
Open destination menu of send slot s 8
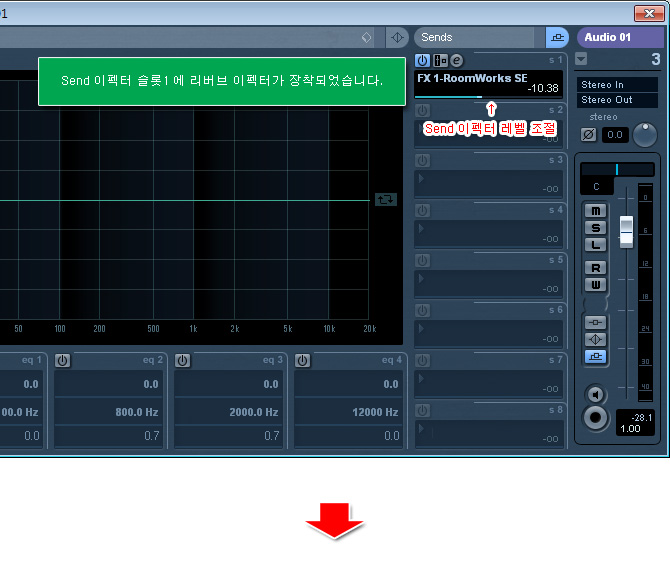tap(421, 429)
